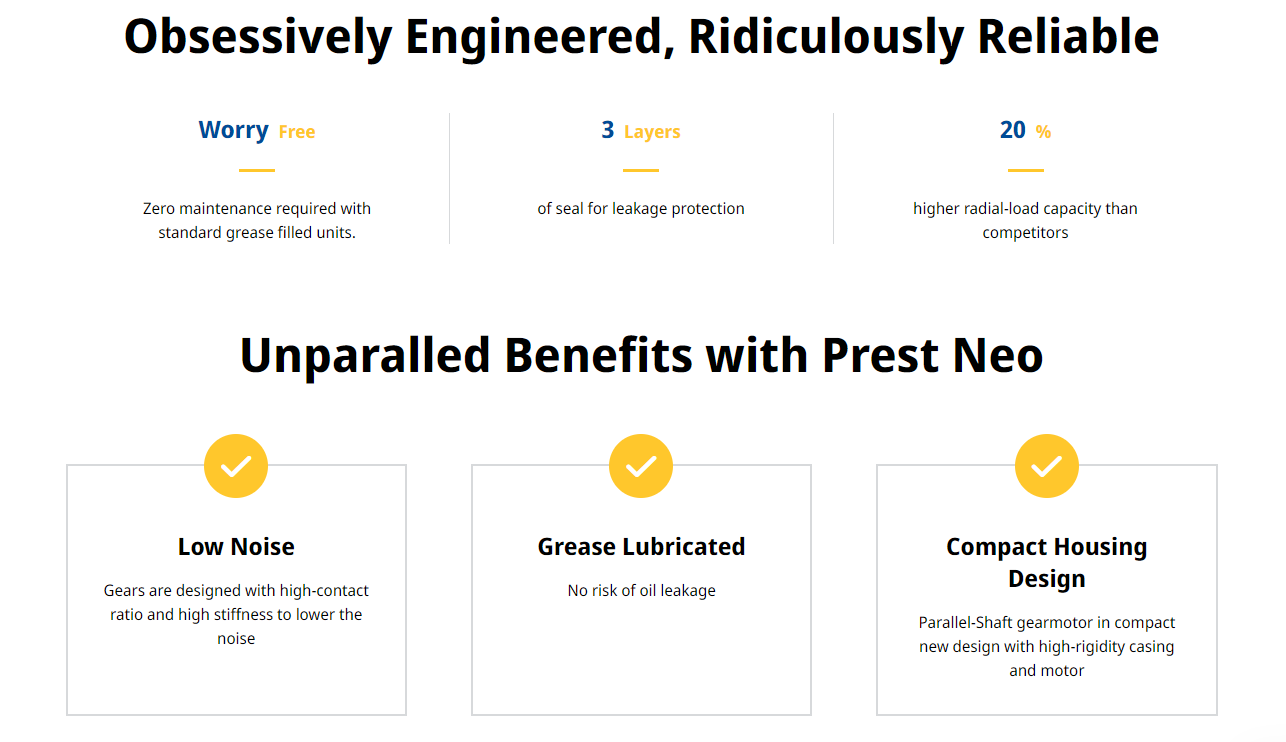
Task: Click the Parallel-Shaft gearmotor description text
Action: click(1046, 647)
